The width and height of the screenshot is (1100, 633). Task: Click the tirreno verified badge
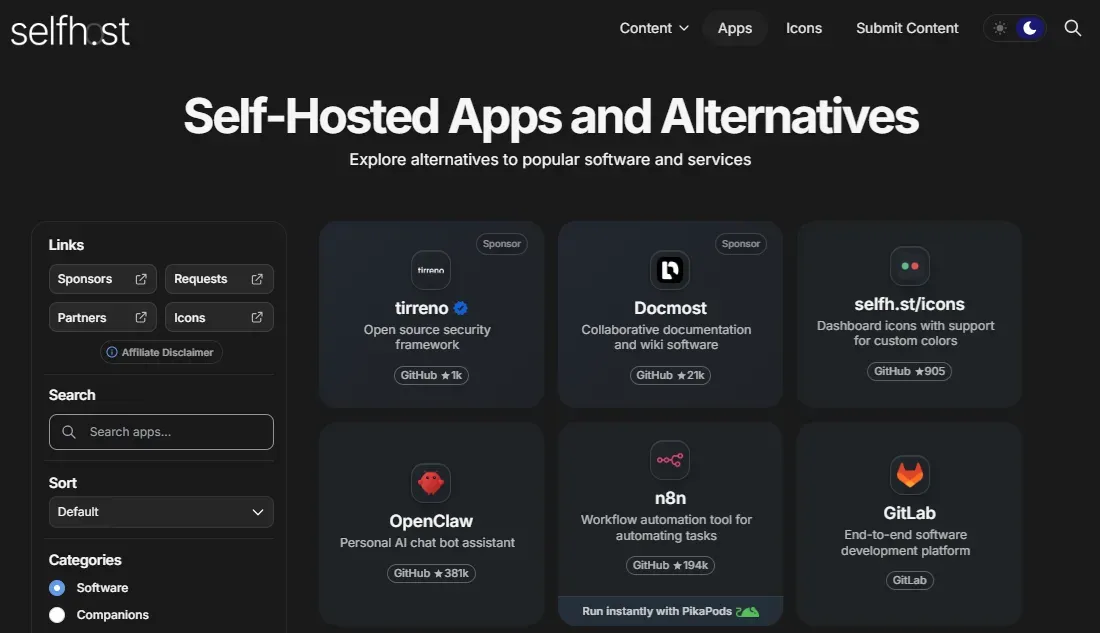(461, 308)
